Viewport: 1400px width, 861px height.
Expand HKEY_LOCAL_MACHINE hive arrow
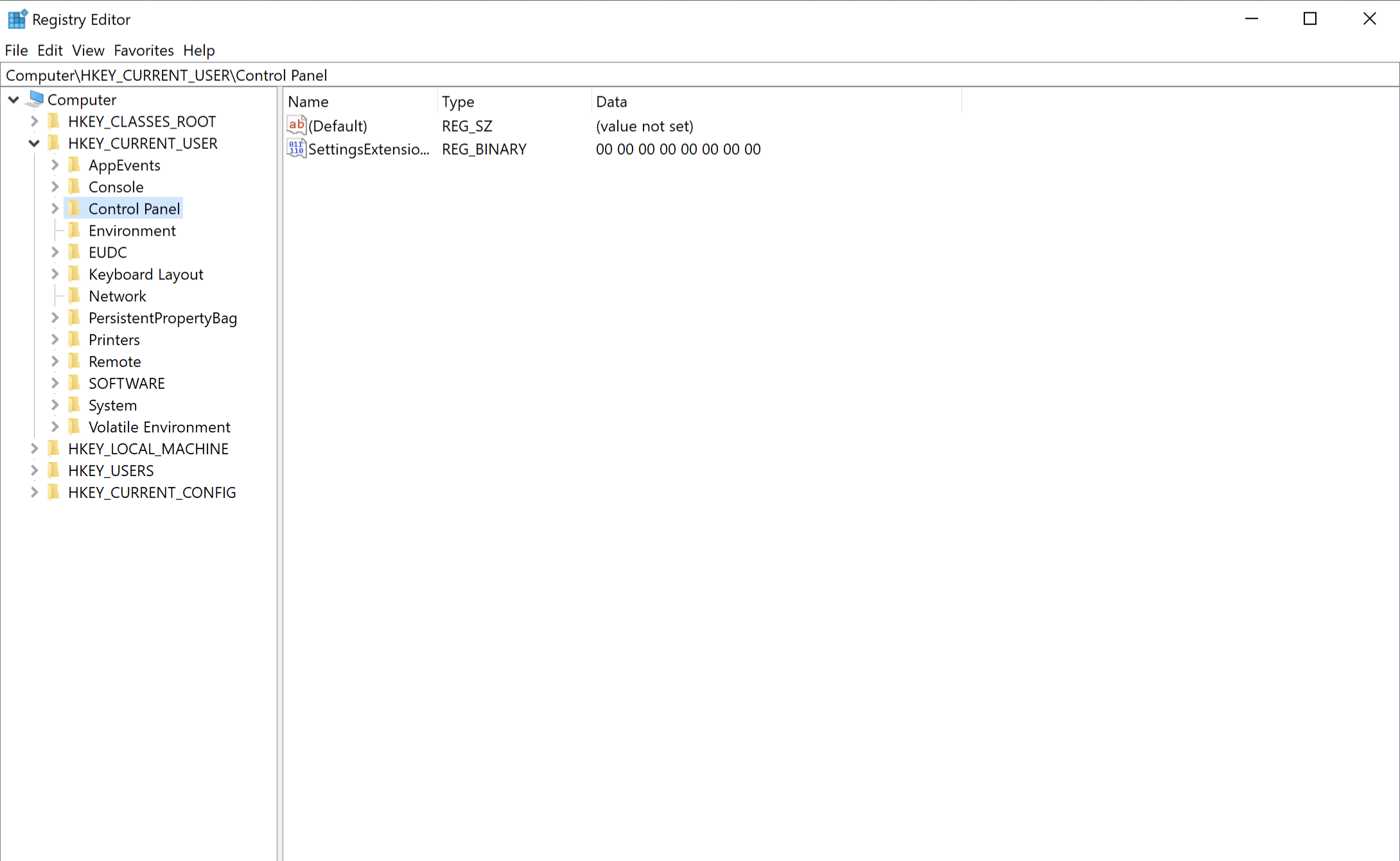(x=34, y=449)
